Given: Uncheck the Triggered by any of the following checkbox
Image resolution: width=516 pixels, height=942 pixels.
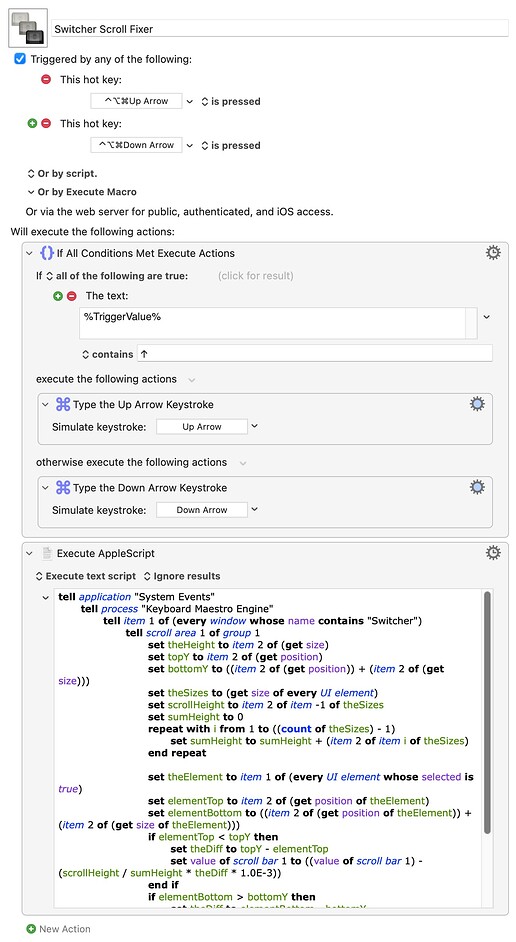Looking at the screenshot, I should (x=20, y=59).
